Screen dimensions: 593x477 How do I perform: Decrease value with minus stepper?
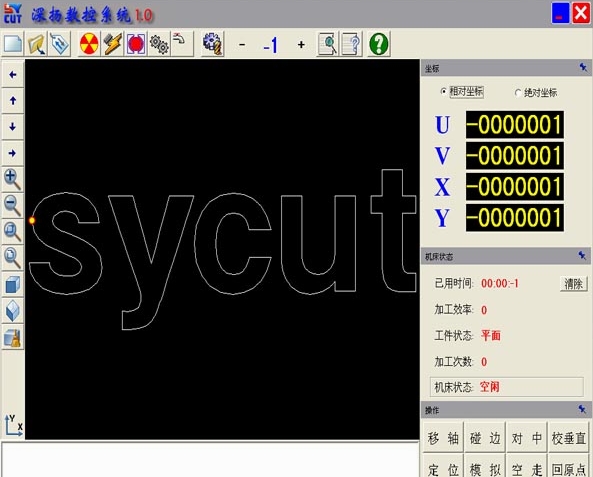pos(242,45)
